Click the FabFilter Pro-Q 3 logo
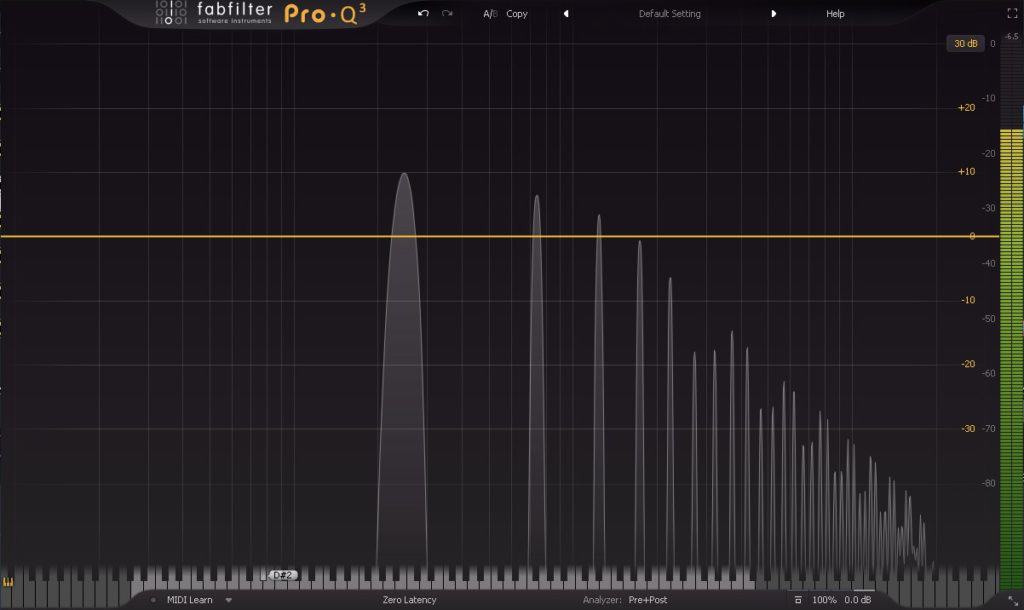 [261, 13]
